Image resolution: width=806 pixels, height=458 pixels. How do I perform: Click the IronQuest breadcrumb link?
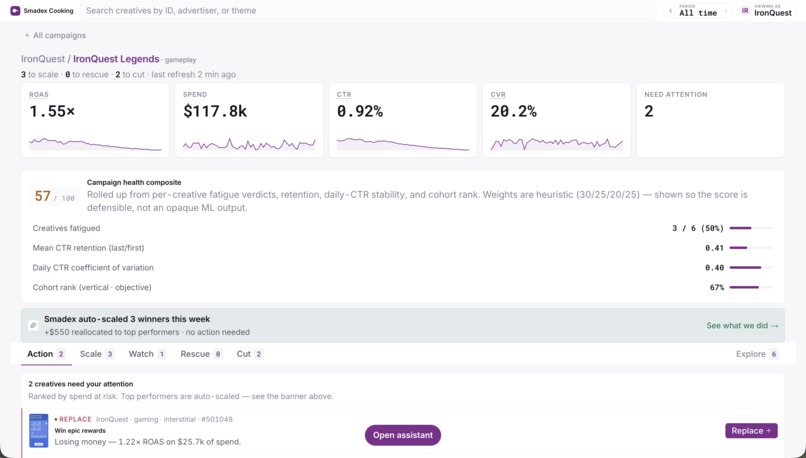tap(43, 59)
